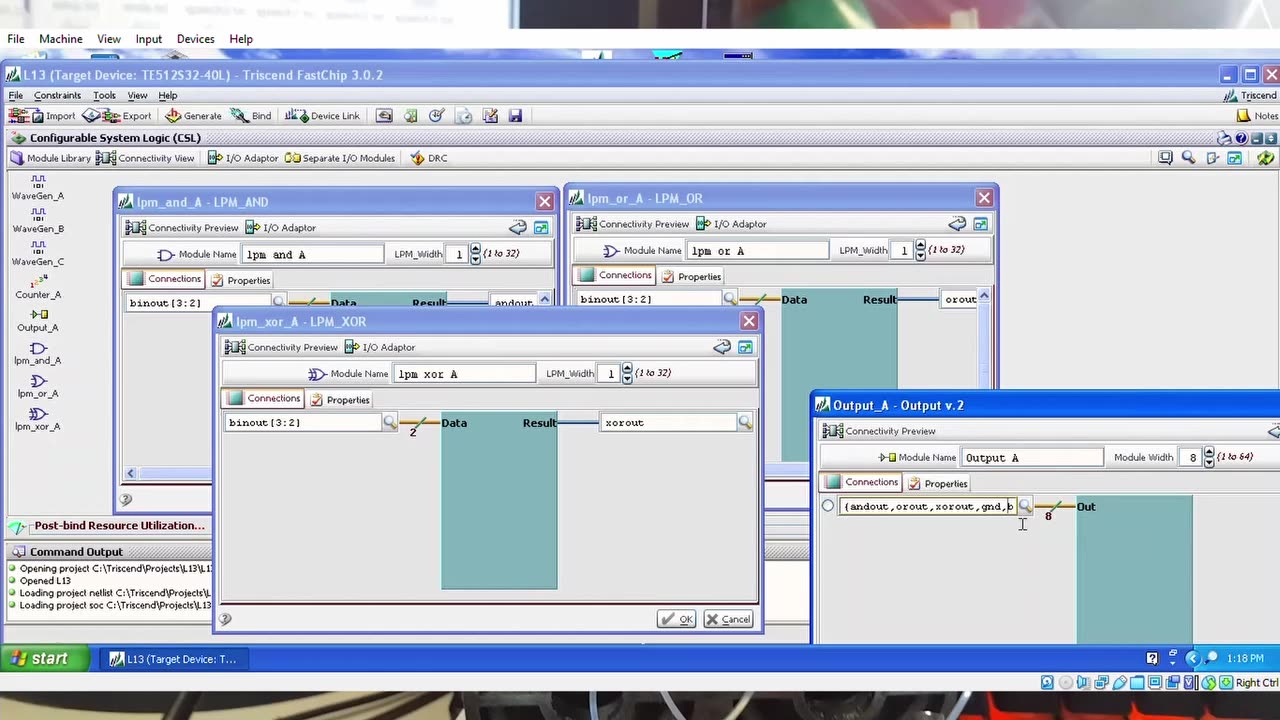The width and height of the screenshot is (1280, 720).
Task: Click the andout,orout,xorout,gnd signal list field
Action: tap(927, 506)
